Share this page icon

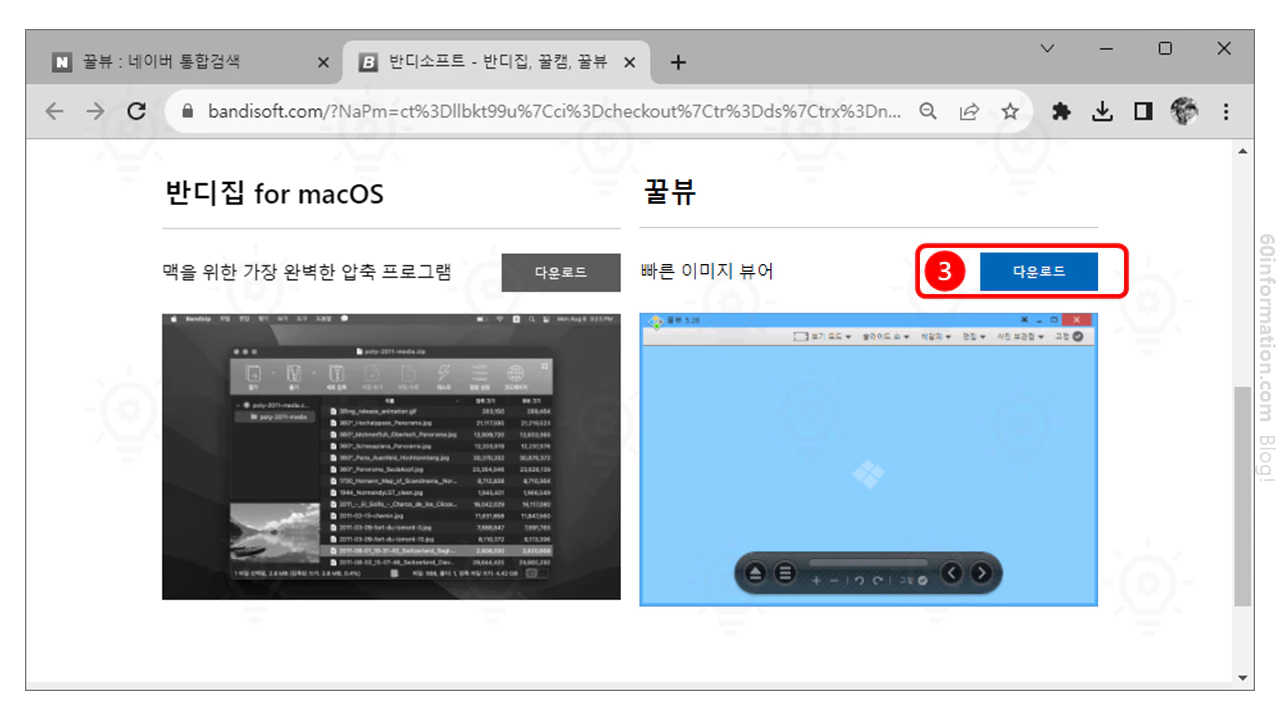tap(969, 111)
